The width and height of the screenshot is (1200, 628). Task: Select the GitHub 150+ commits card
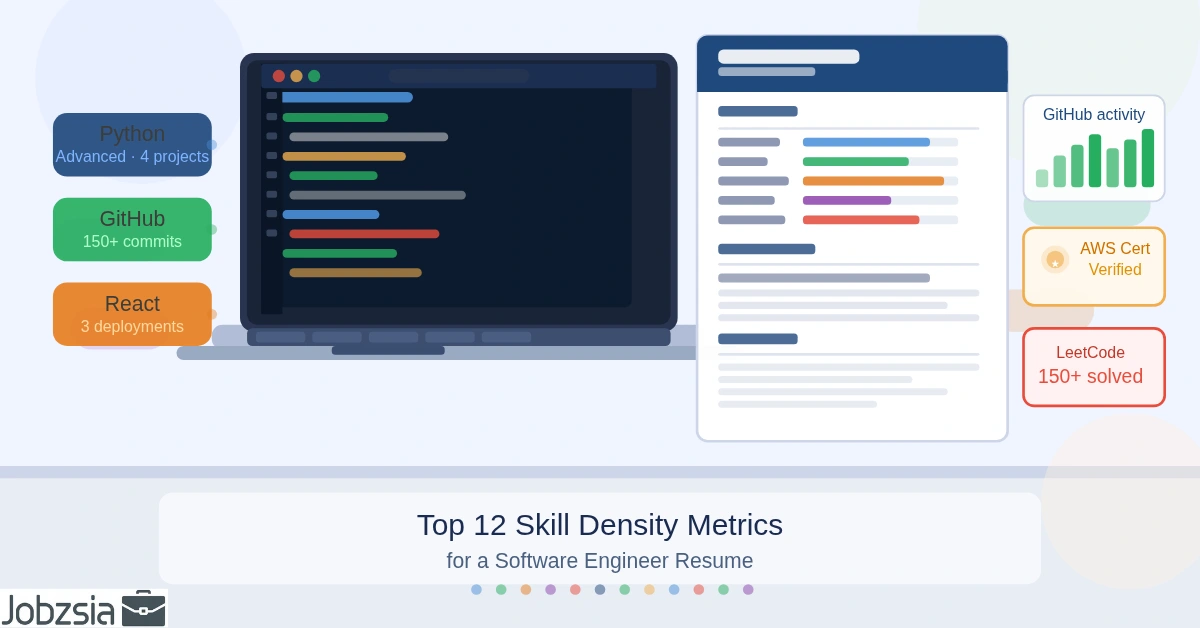coord(132,229)
